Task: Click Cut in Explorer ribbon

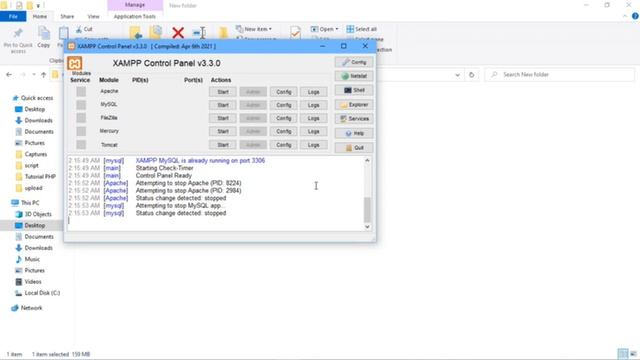Action: pyautogui.click(x=84, y=29)
